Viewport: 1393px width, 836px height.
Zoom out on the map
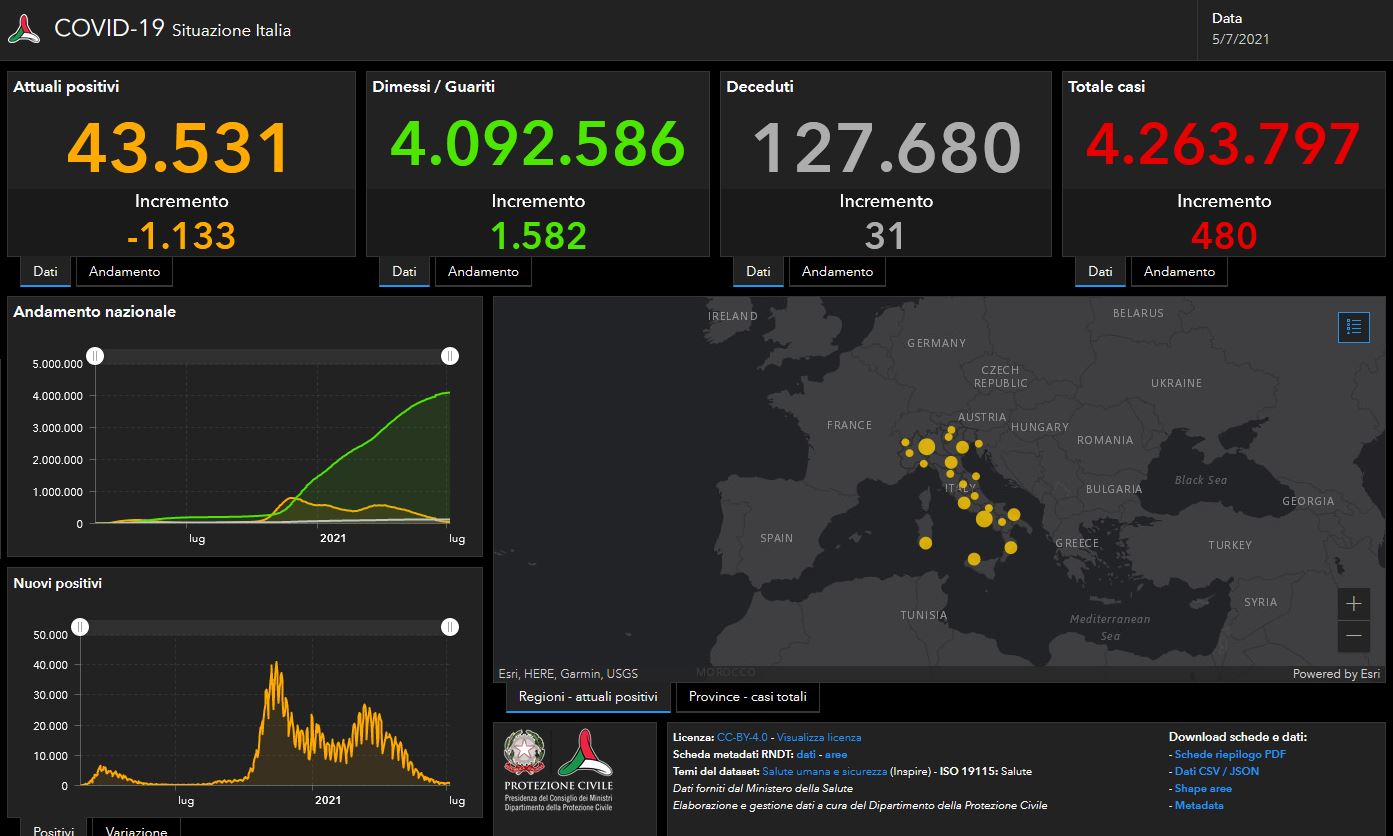tap(1353, 636)
